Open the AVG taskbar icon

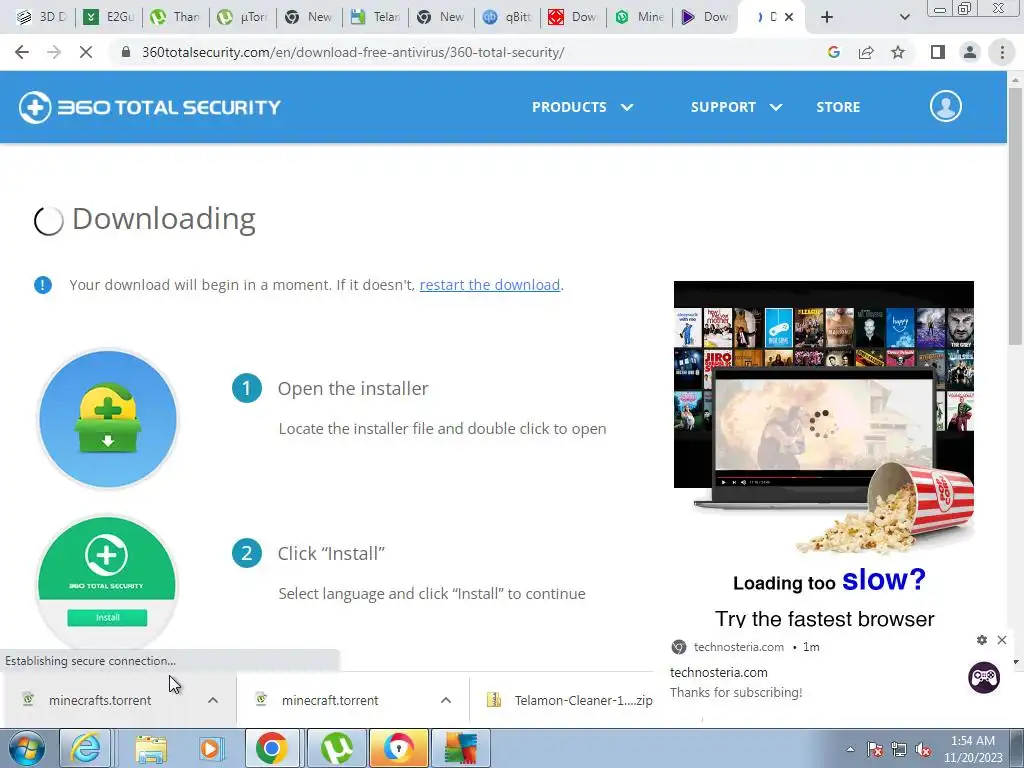[460, 748]
